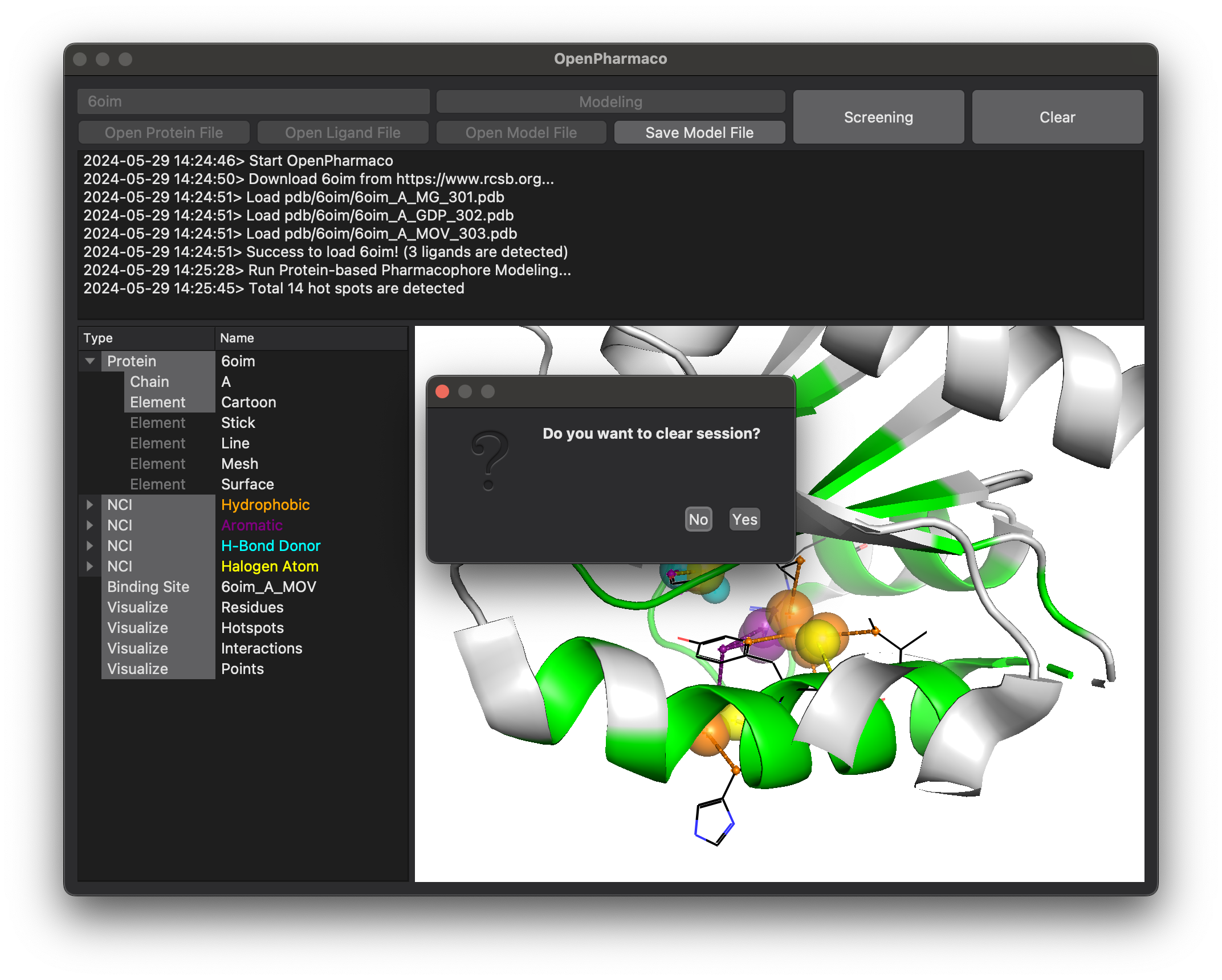Expand the Aromatic NCI node
This screenshot has width=1222, height=980.
coord(89,525)
